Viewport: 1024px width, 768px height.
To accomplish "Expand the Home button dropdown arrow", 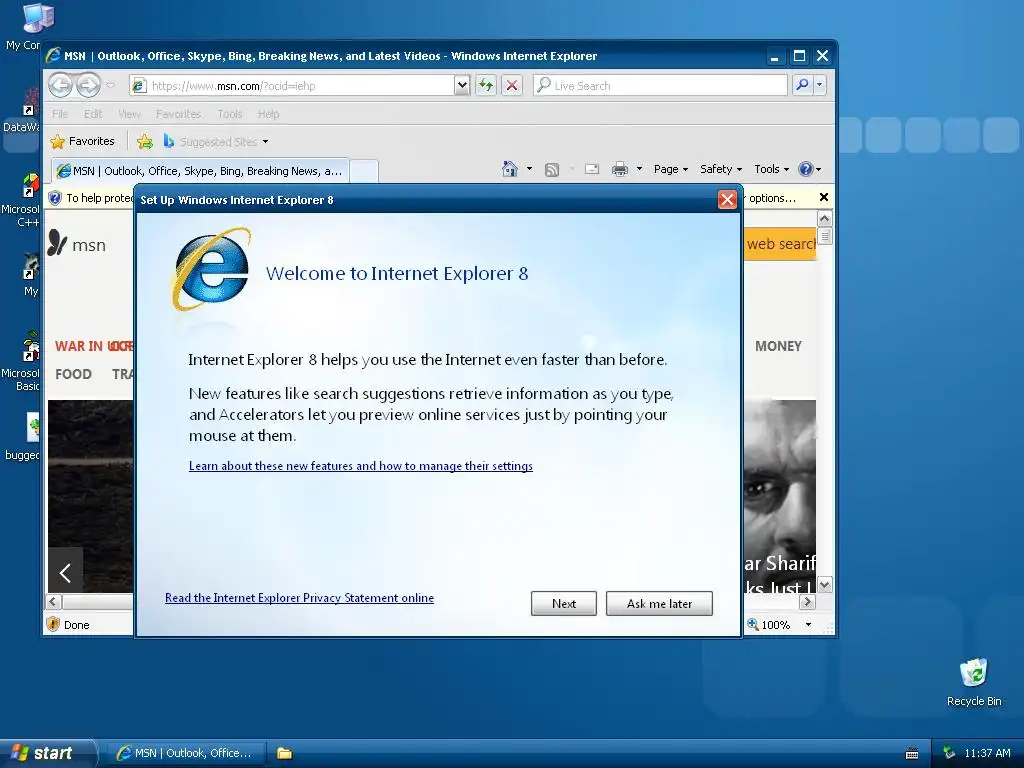I will [530, 169].
